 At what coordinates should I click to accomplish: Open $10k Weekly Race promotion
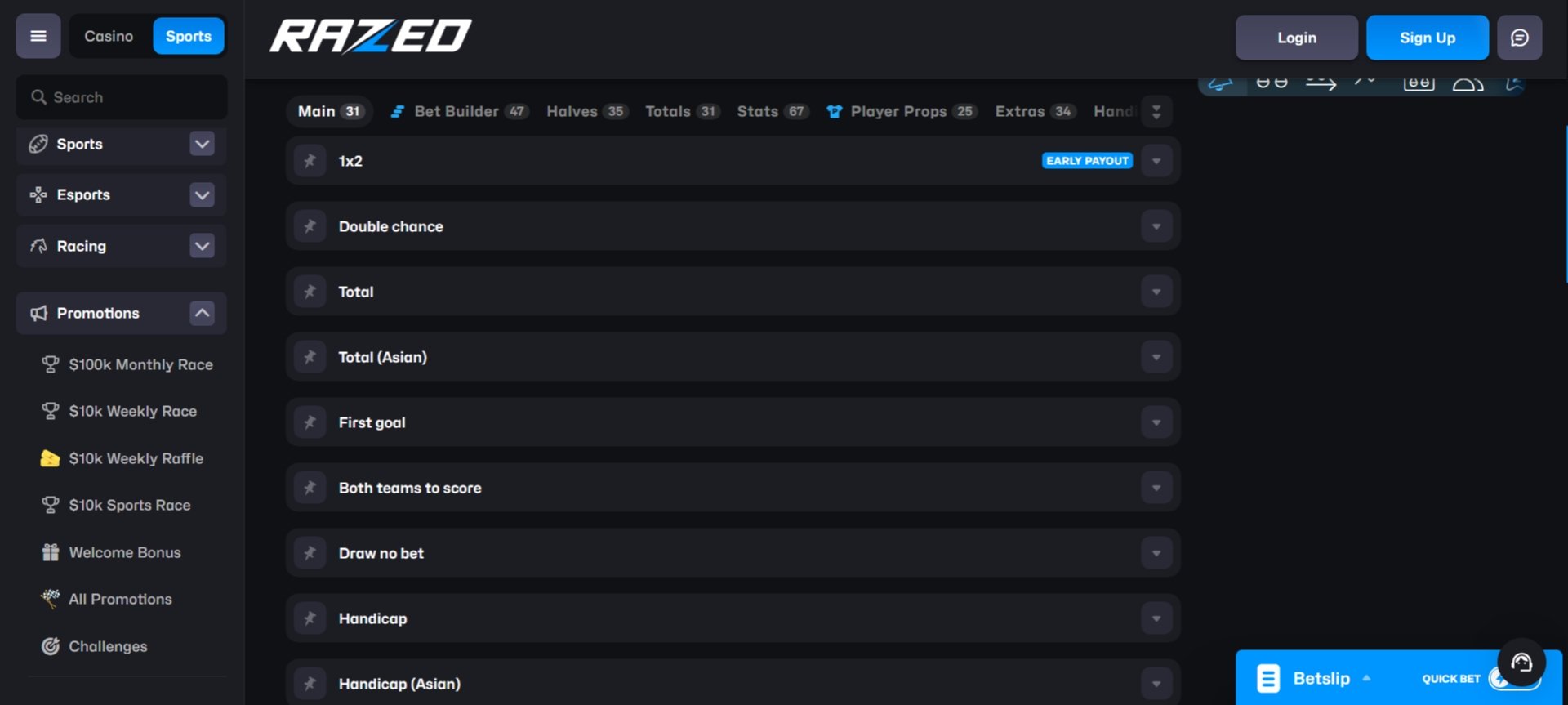tap(132, 411)
